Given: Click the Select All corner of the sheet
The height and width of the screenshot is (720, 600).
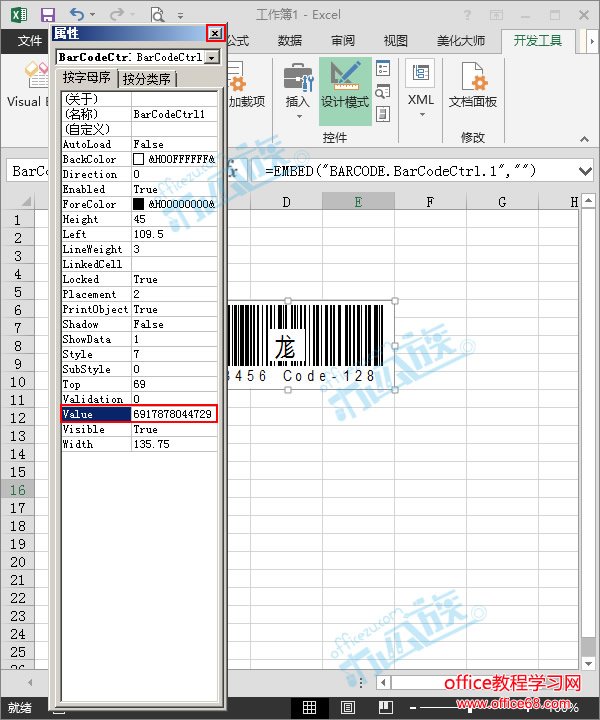Looking at the screenshot, I should (25, 201).
